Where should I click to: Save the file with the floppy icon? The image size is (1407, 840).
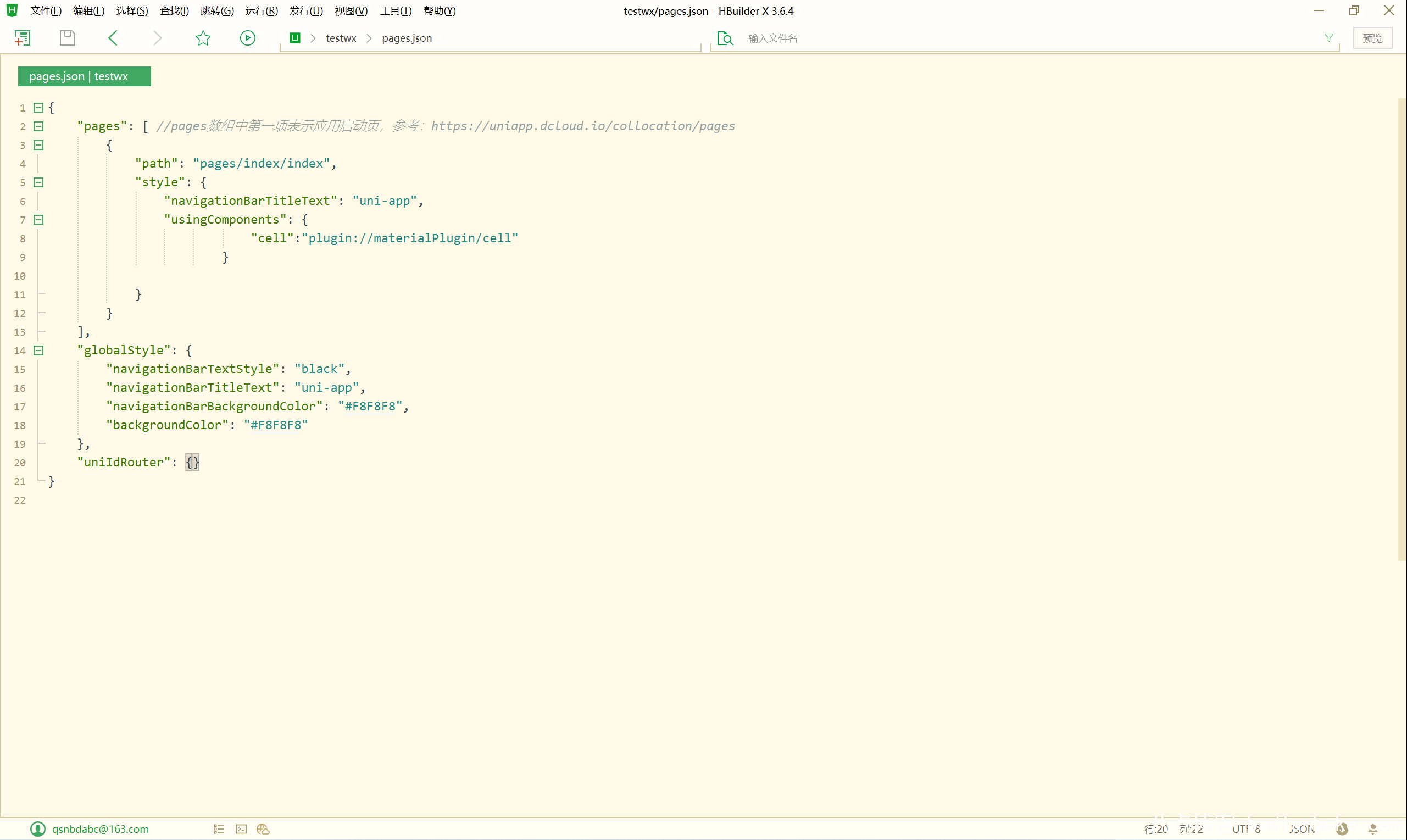tap(68, 38)
